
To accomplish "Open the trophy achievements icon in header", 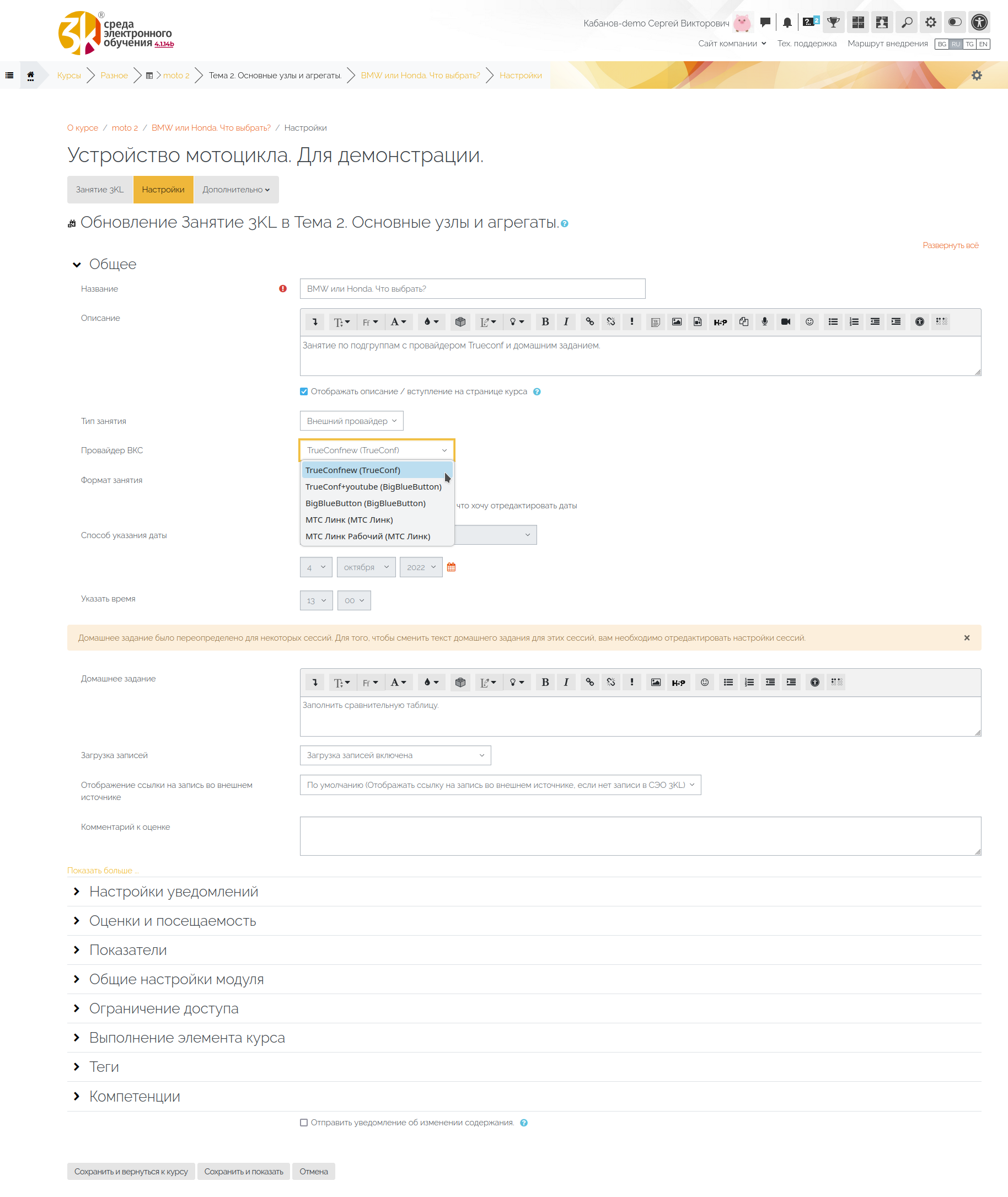I will coord(834,22).
